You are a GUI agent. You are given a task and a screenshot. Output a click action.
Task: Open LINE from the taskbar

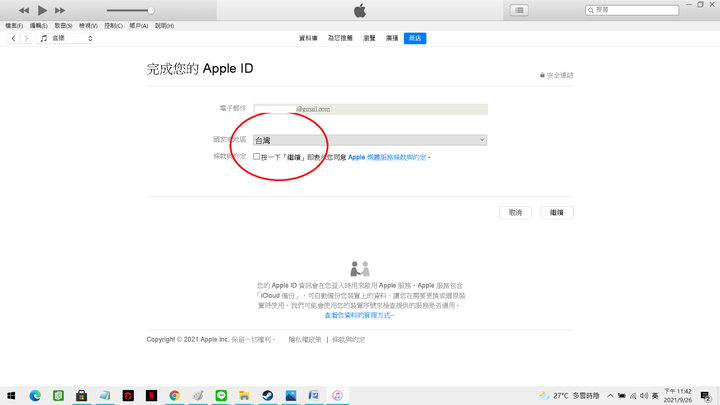221,395
